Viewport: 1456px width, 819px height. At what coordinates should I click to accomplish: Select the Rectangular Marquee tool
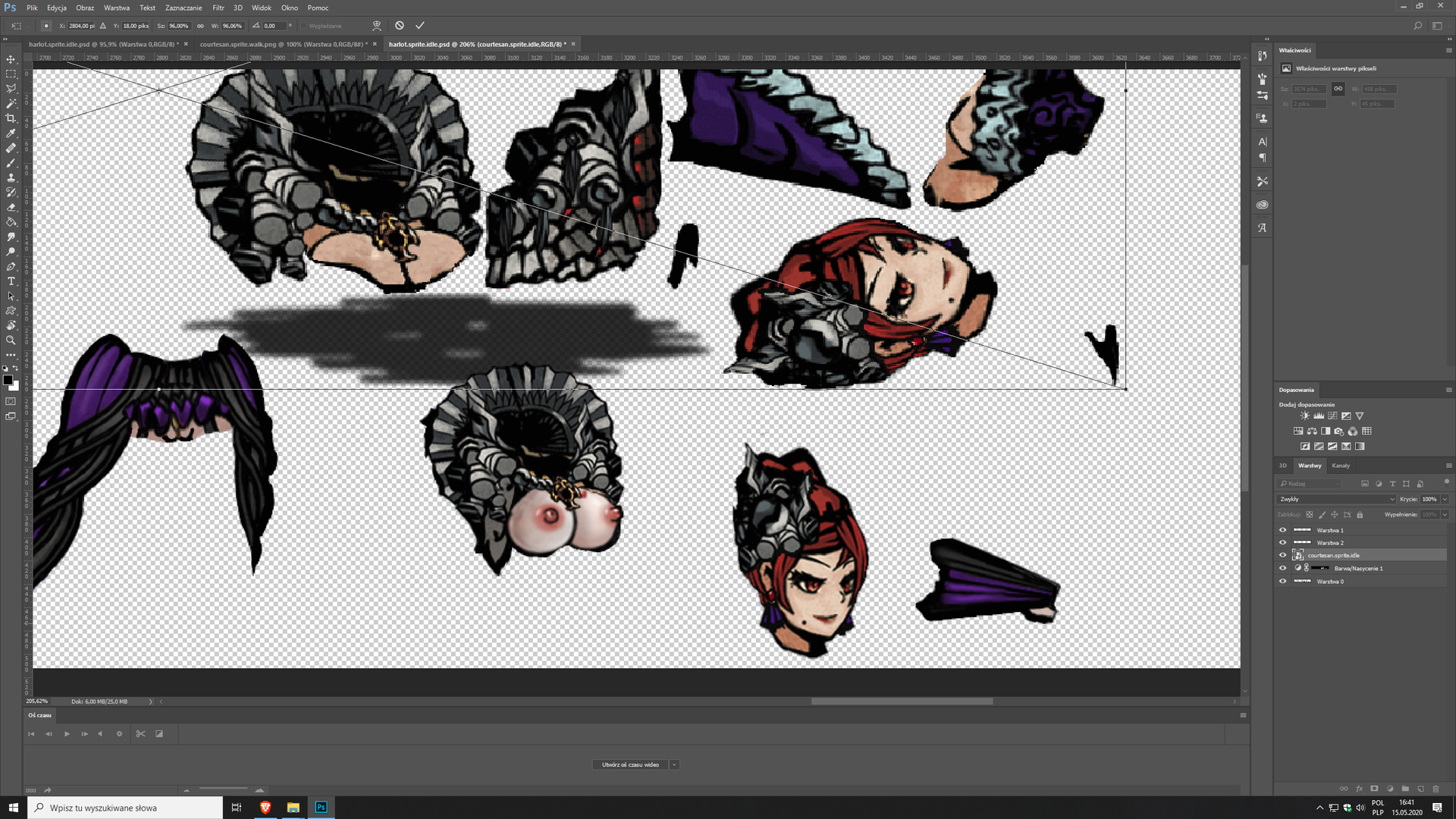[x=11, y=74]
